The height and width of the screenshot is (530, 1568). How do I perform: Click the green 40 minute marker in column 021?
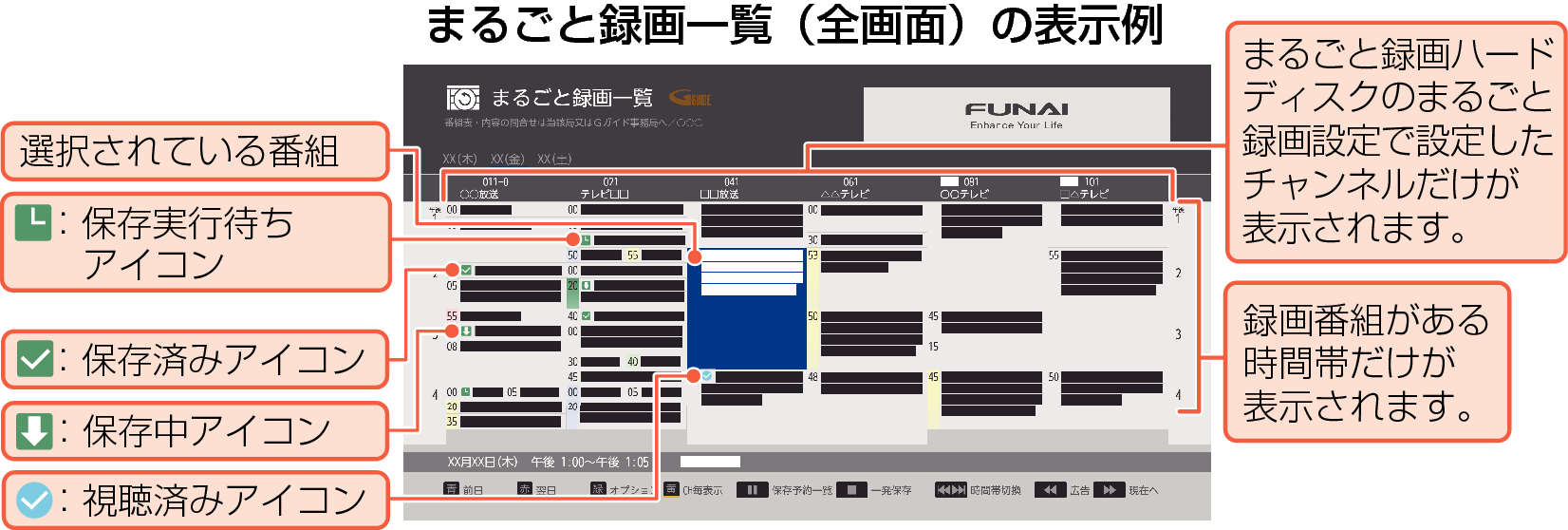632,362
